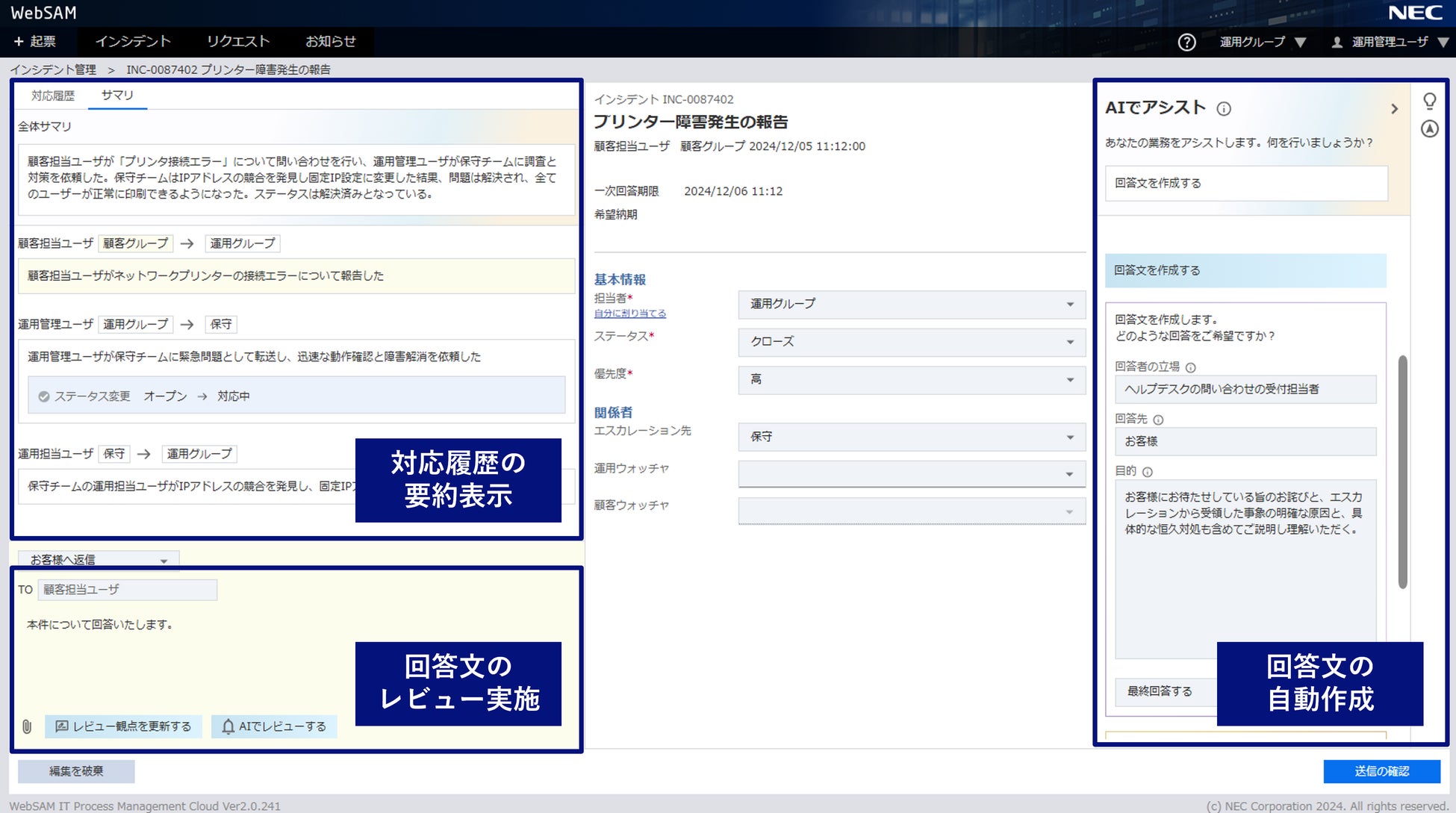
Task: Click the 送信の確認 button
Action: coord(1381,771)
